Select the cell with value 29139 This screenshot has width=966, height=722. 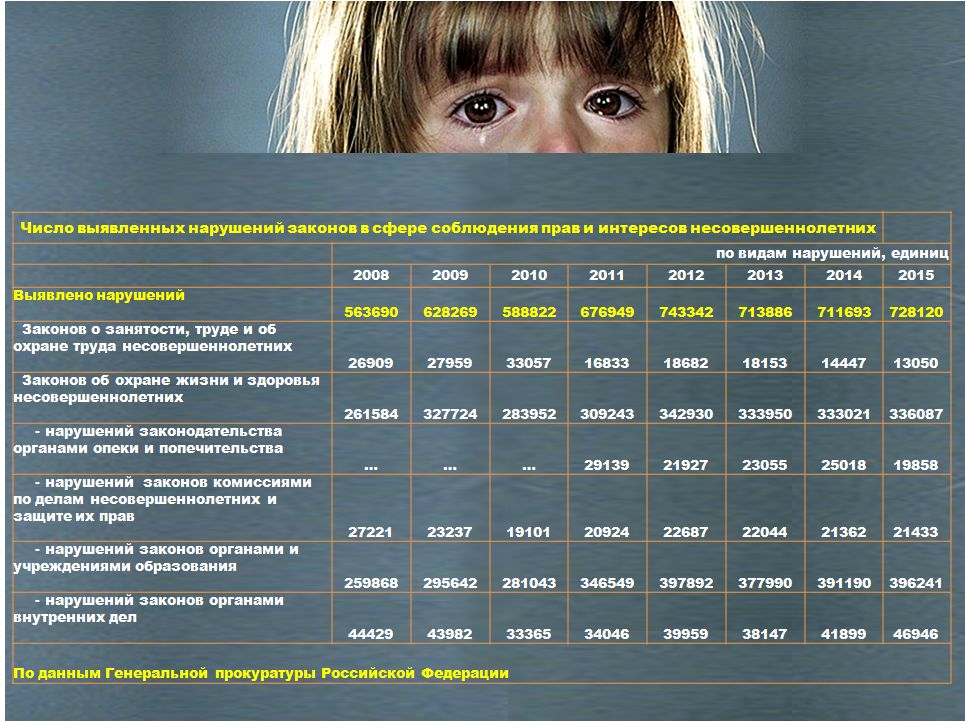(607, 465)
